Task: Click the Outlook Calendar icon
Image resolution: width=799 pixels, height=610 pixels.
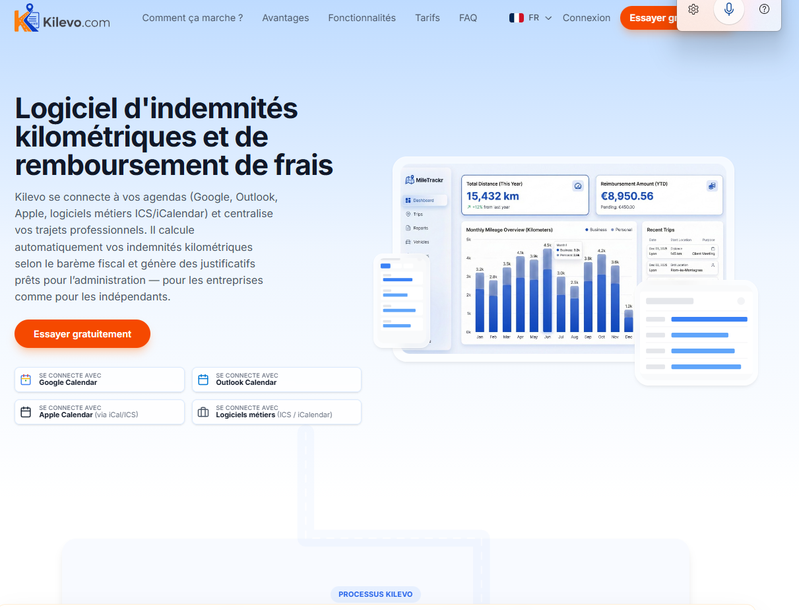Action: [203, 379]
